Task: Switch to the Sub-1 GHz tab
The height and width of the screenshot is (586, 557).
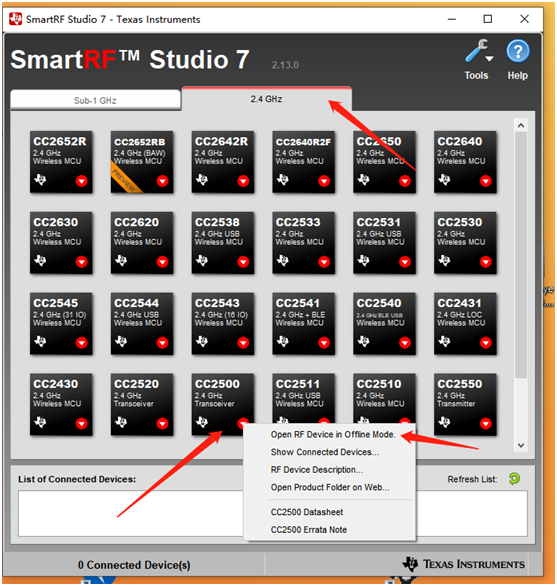Action: click(x=95, y=100)
